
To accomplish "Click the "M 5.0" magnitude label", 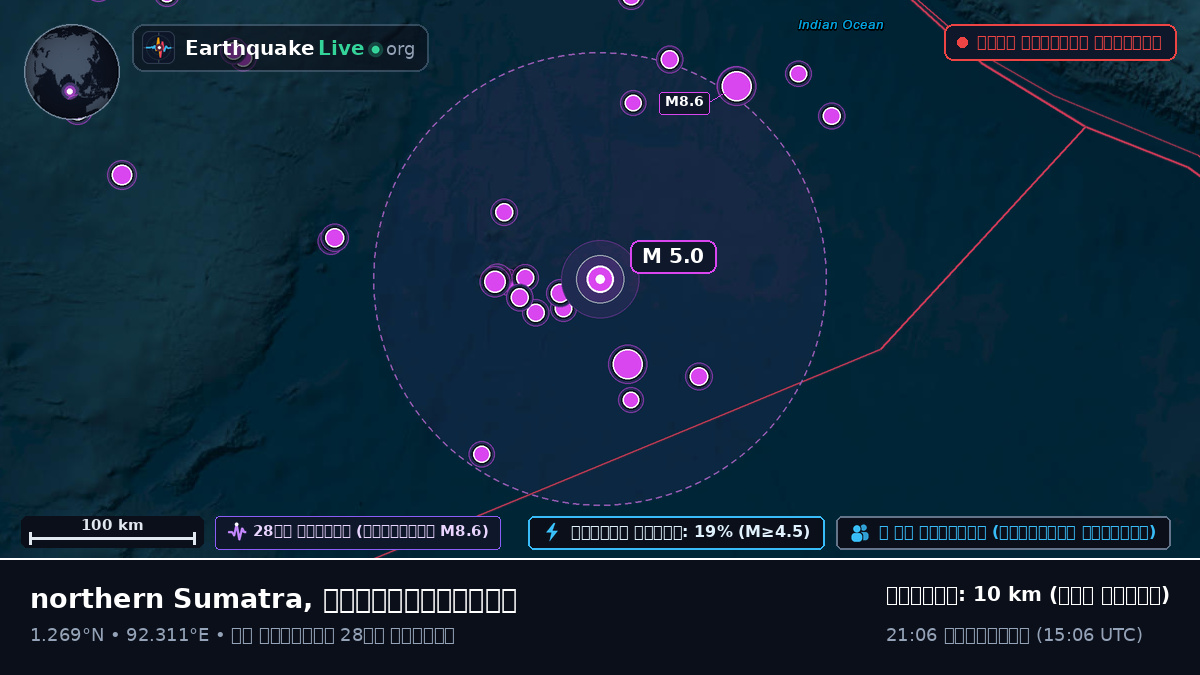I will (673, 257).
